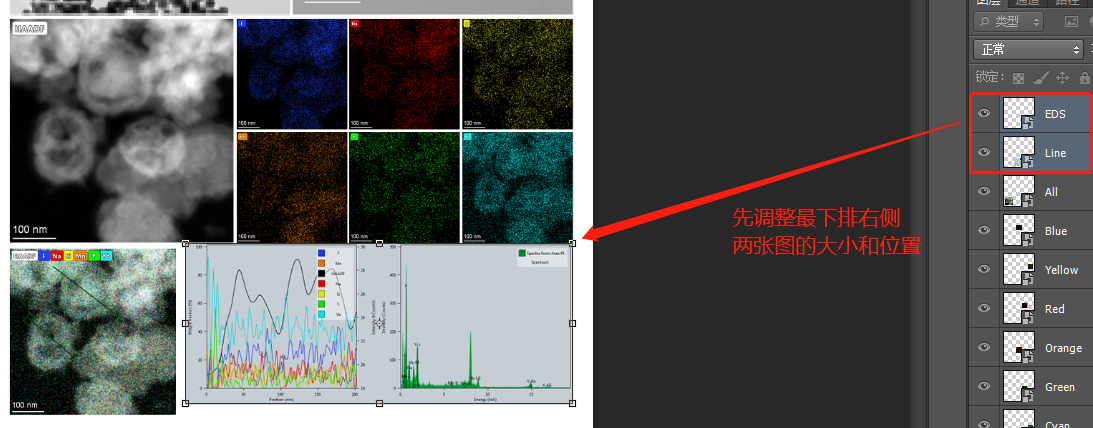Click the Green layer thumbnail
The height and width of the screenshot is (428, 1093).
click(1019, 387)
